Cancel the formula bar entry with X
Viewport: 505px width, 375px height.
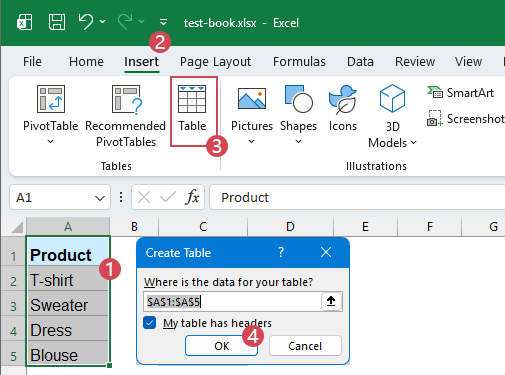(x=144, y=197)
